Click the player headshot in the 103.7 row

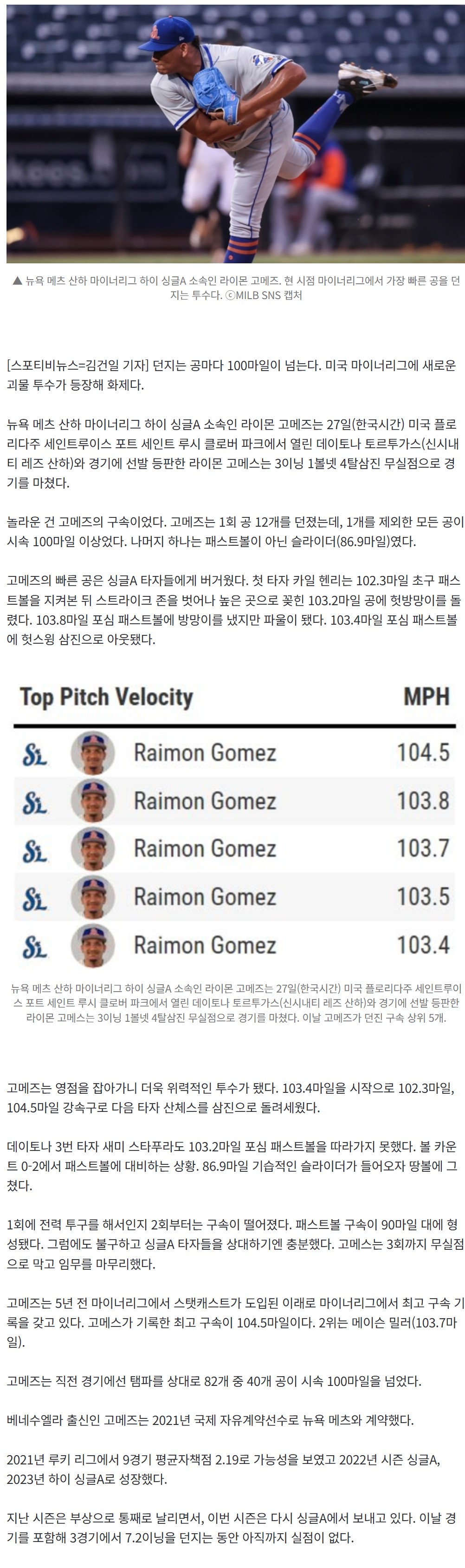(x=93, y=849)
